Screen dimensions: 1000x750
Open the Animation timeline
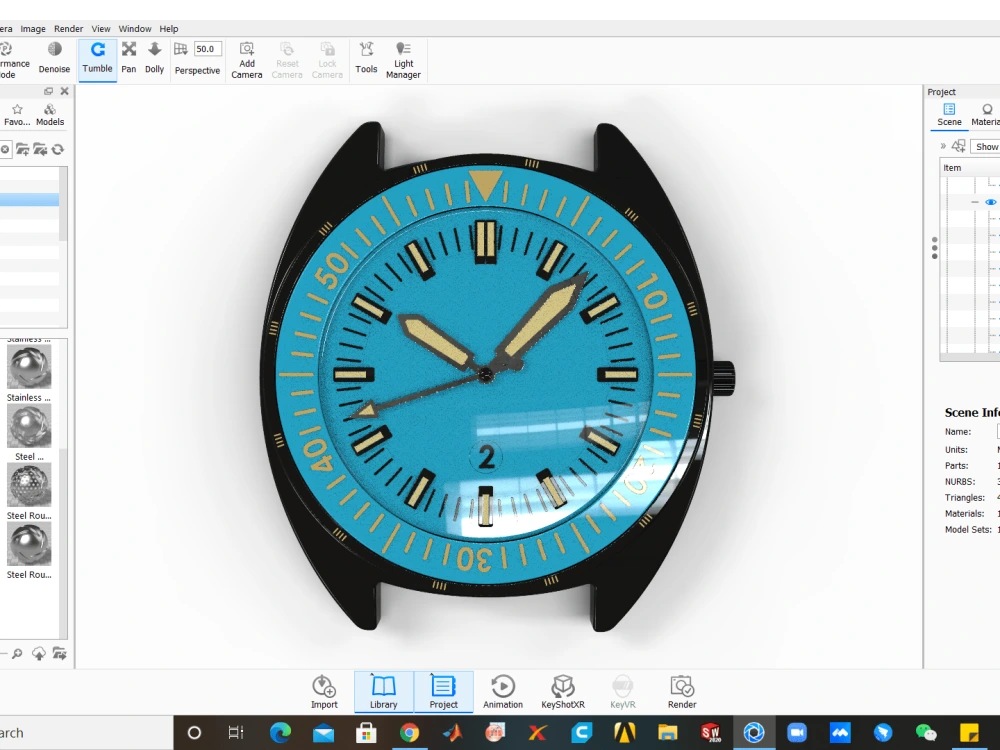[x=503, y=692]
